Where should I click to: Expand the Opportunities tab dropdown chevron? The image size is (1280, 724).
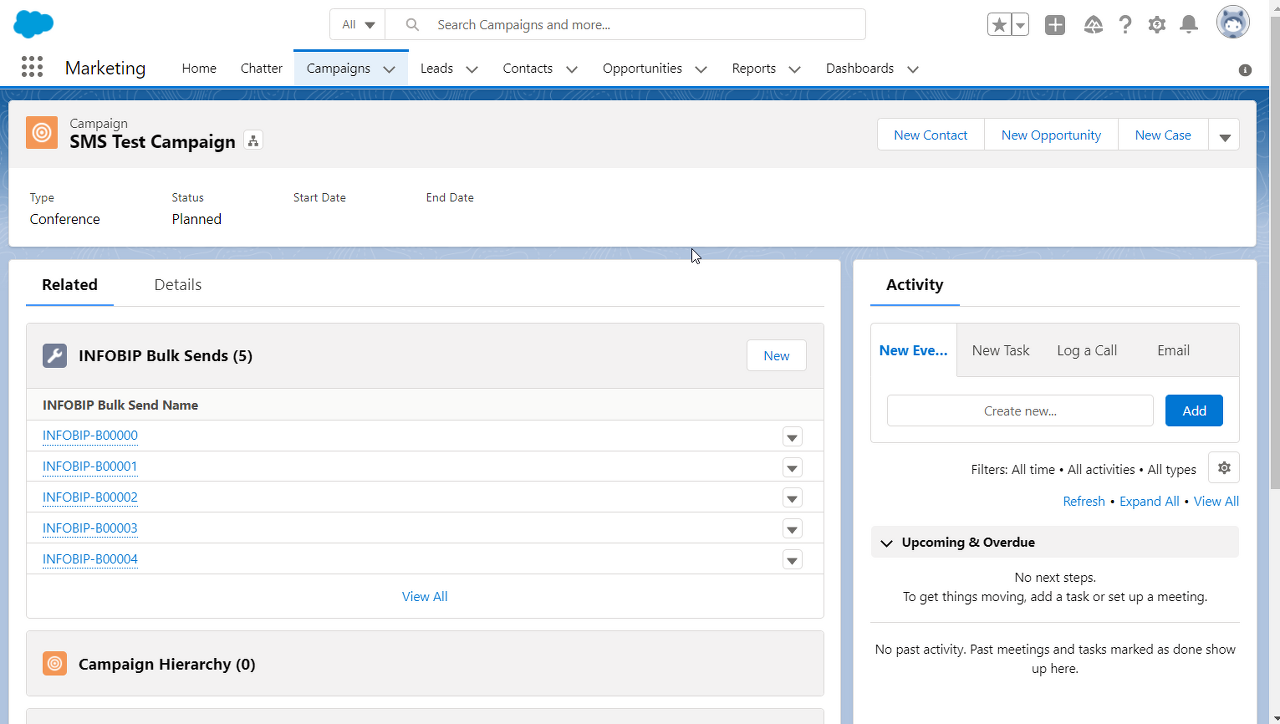pos(701,69)
